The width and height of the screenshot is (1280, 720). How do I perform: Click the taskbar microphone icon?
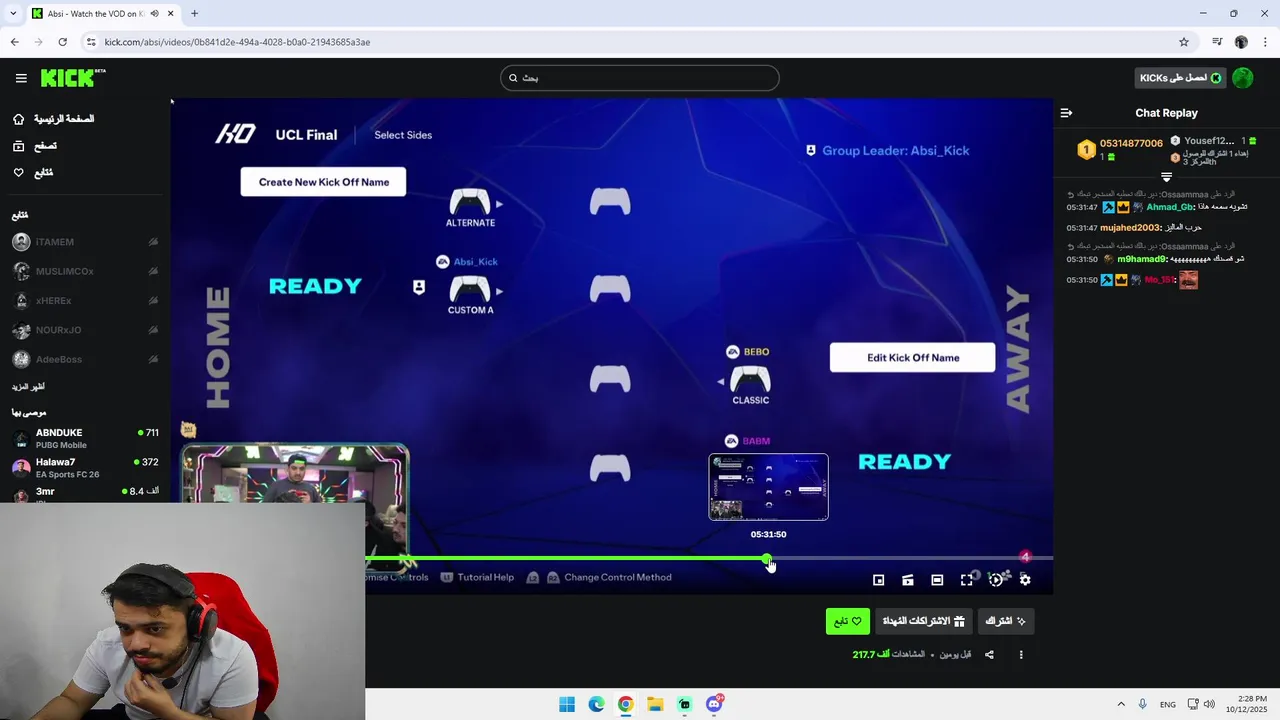pos(1142,704)
